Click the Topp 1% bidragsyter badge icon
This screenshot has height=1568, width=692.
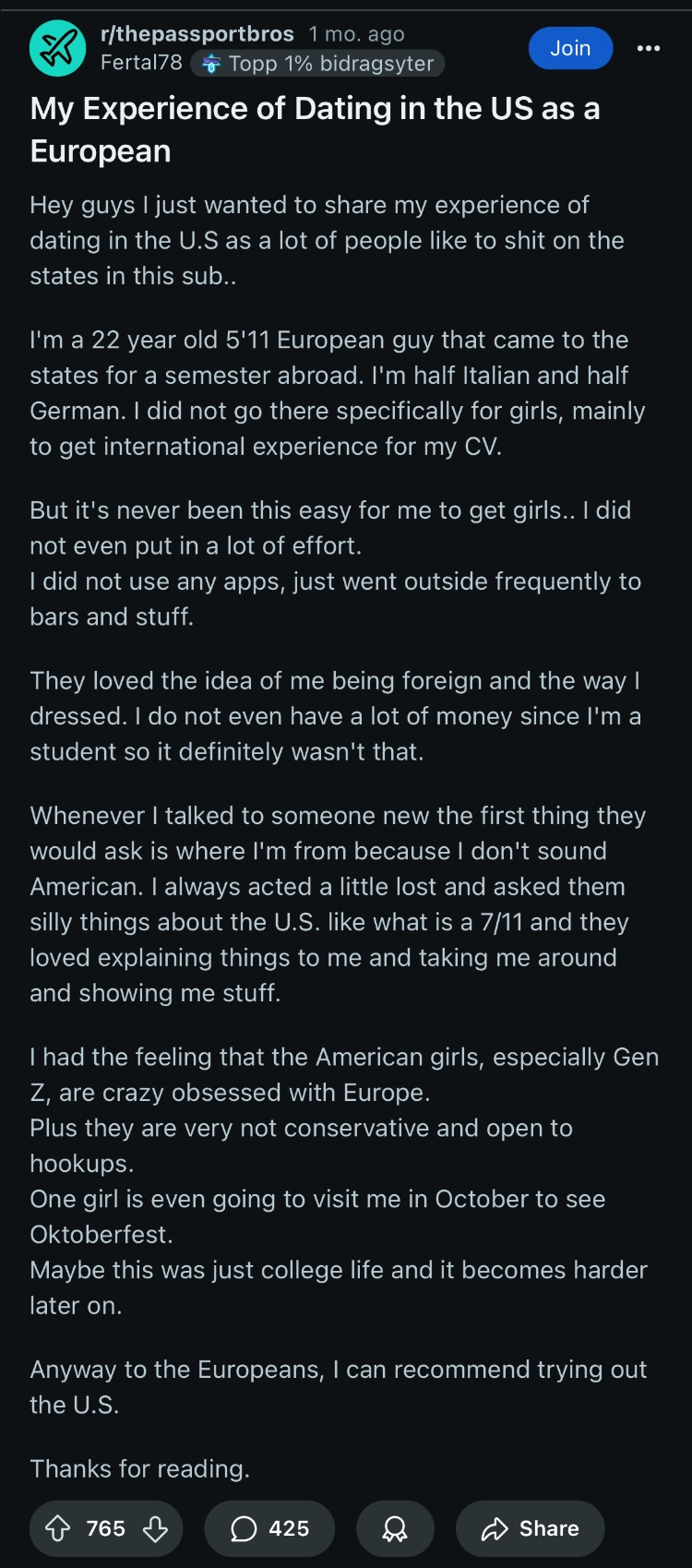click(211, 64)
